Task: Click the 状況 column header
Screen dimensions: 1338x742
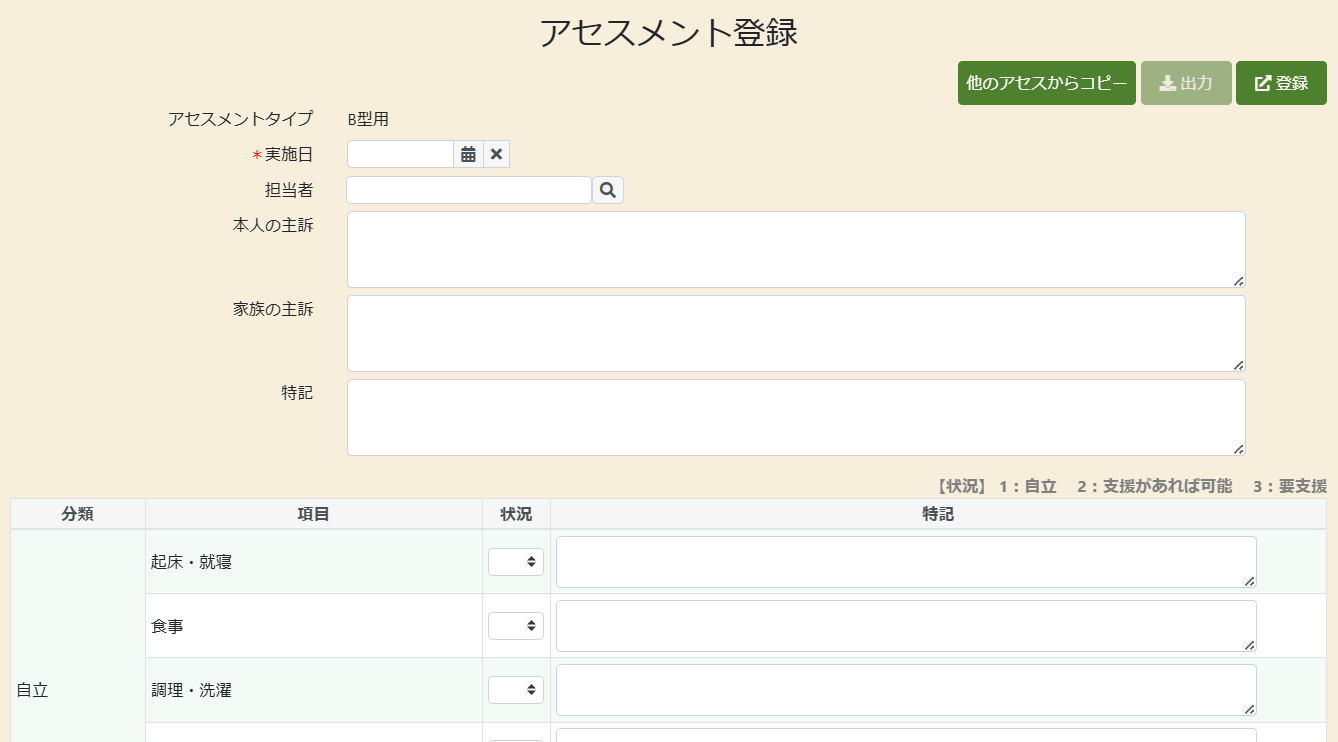Action: 516,514
